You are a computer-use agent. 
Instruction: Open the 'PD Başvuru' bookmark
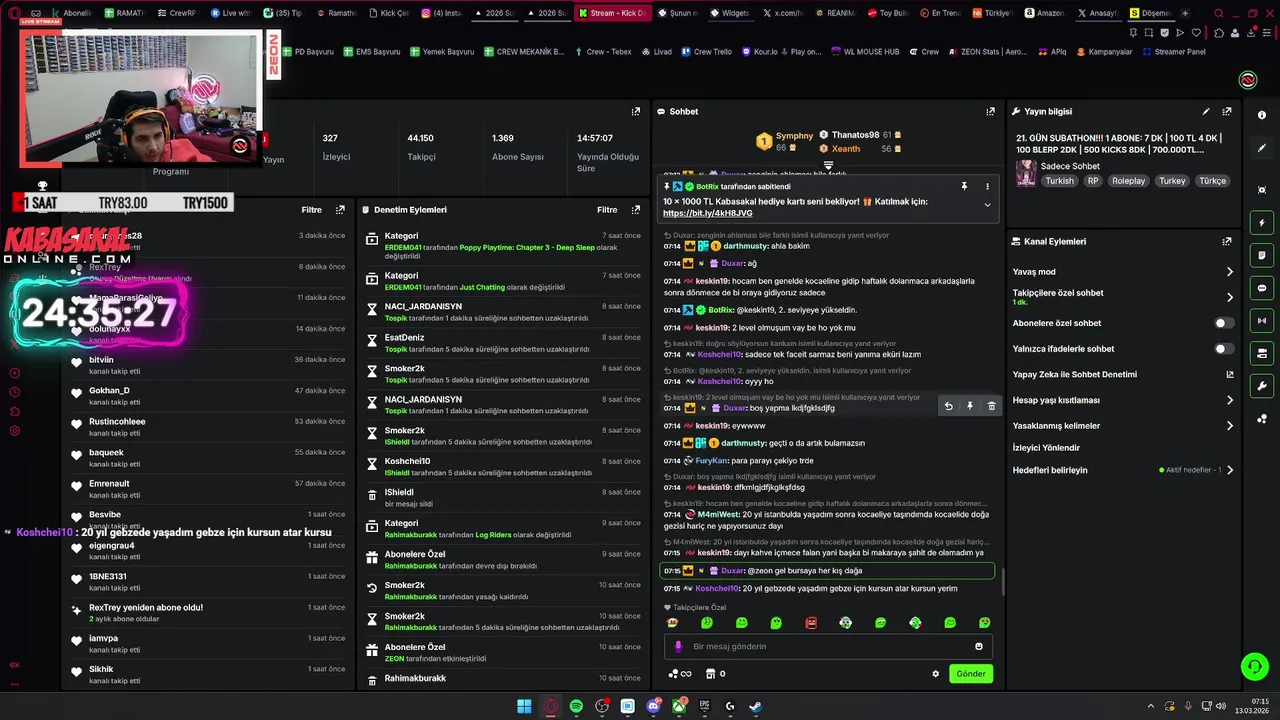308,52
